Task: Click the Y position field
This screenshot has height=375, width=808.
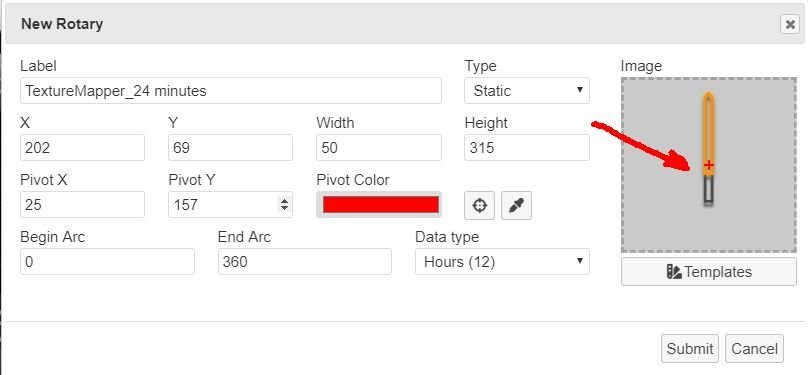Action: tap(230, 148)
